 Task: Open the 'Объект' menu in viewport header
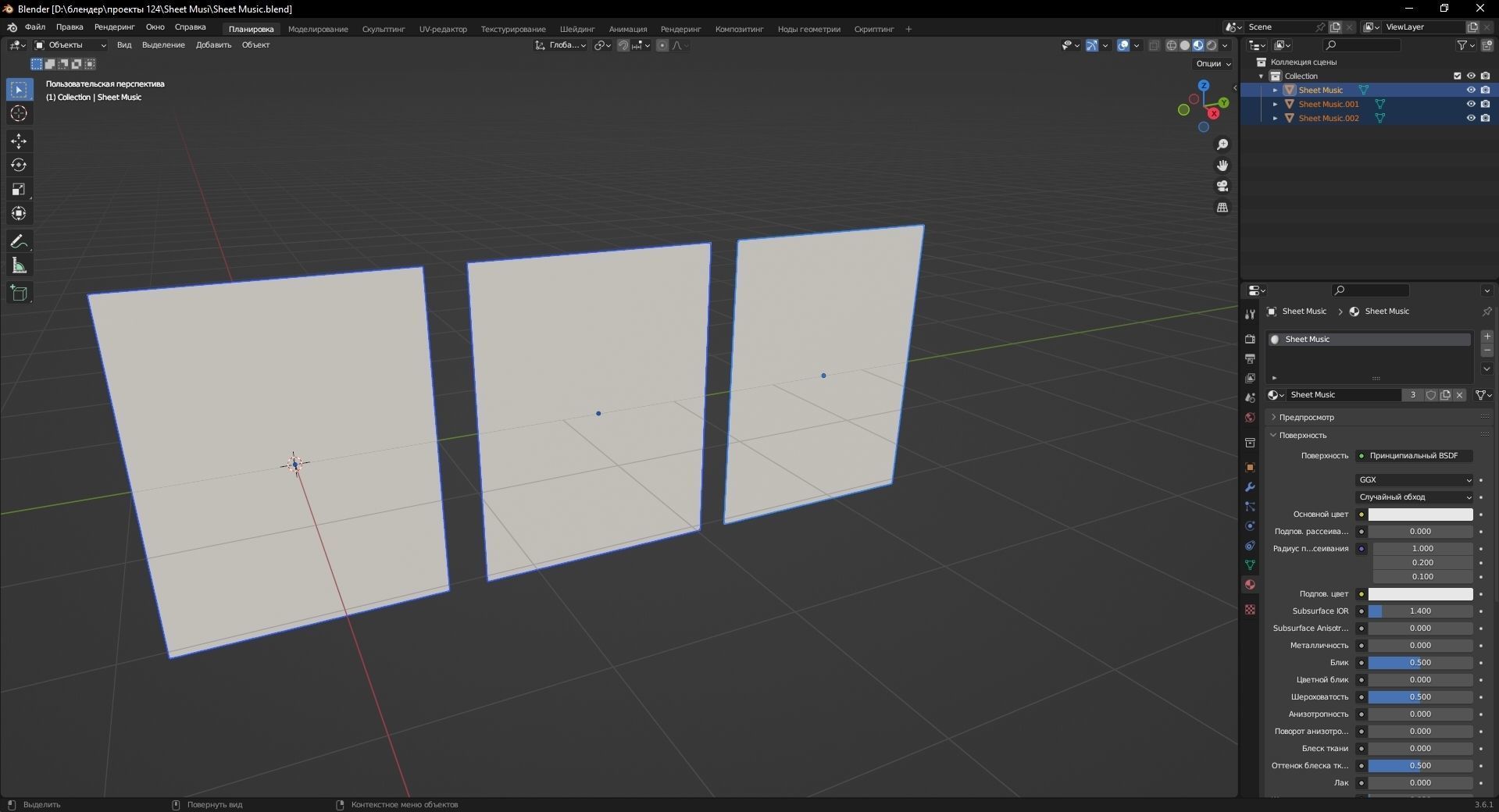point(255,45)
